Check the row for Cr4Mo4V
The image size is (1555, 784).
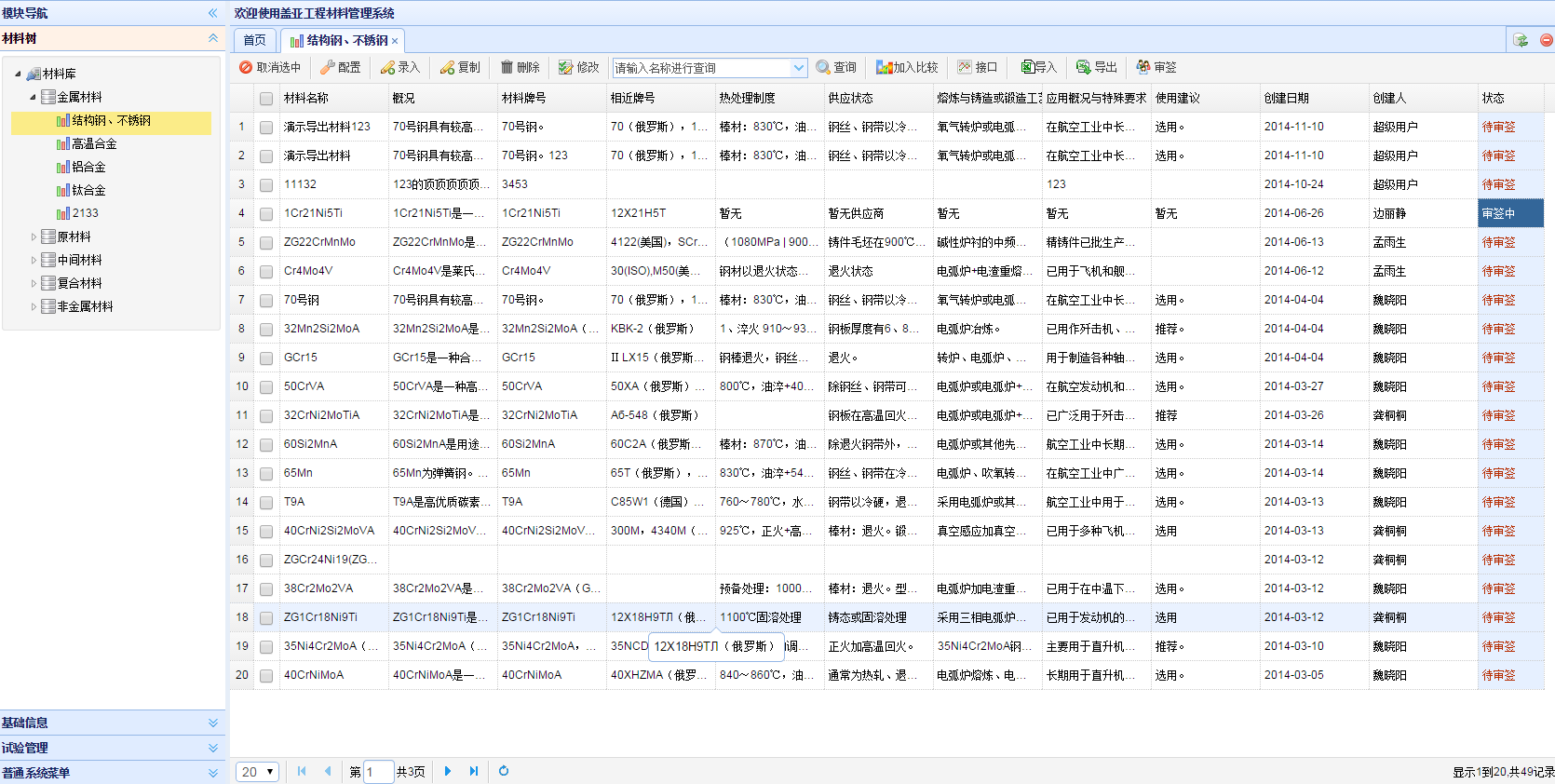click(266, 272)
